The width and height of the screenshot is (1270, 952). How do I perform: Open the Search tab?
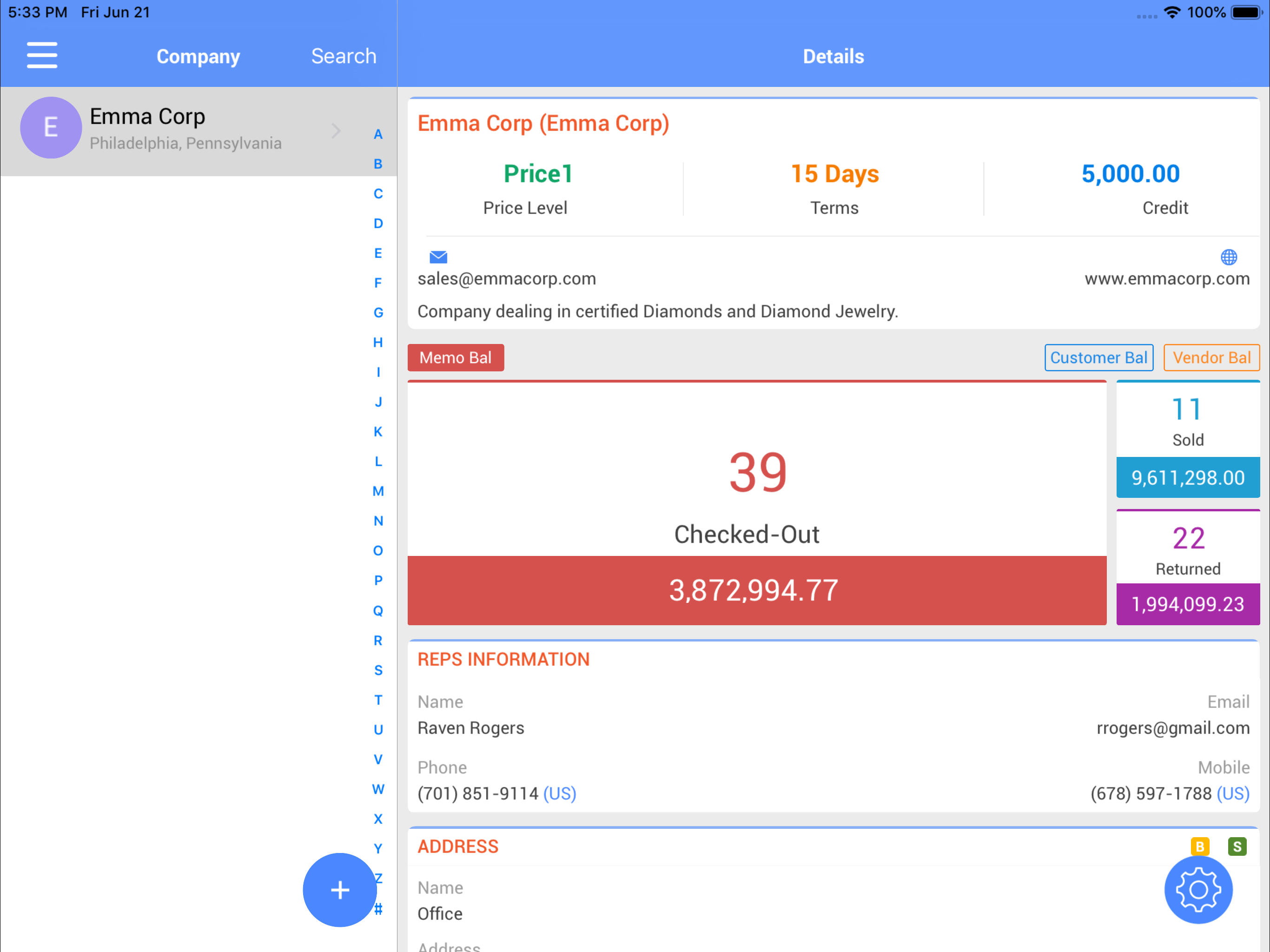coord(344,56)
